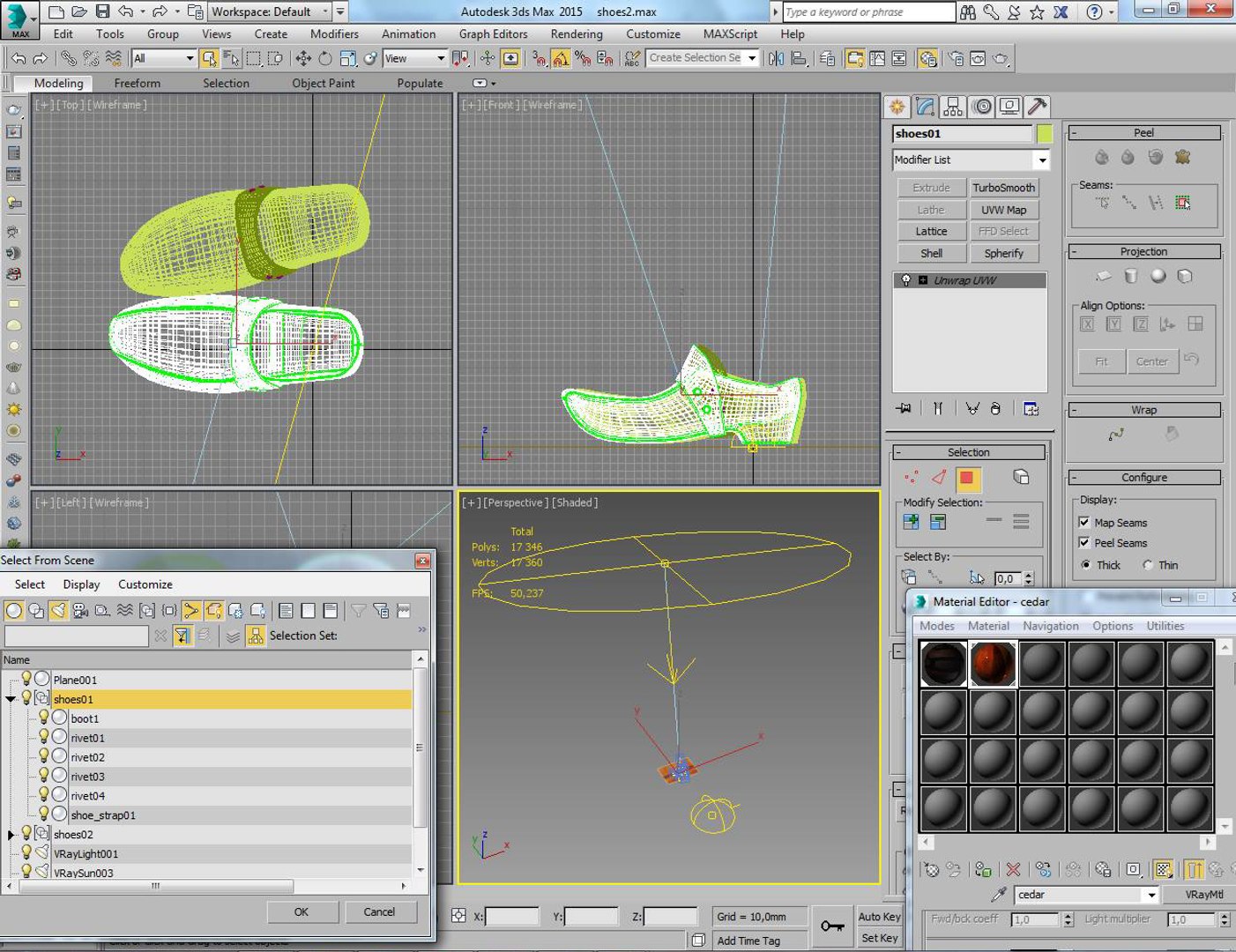Open Display menu in Select From Scene
This screenshot has width=1236, height=952.
[81, 584]
